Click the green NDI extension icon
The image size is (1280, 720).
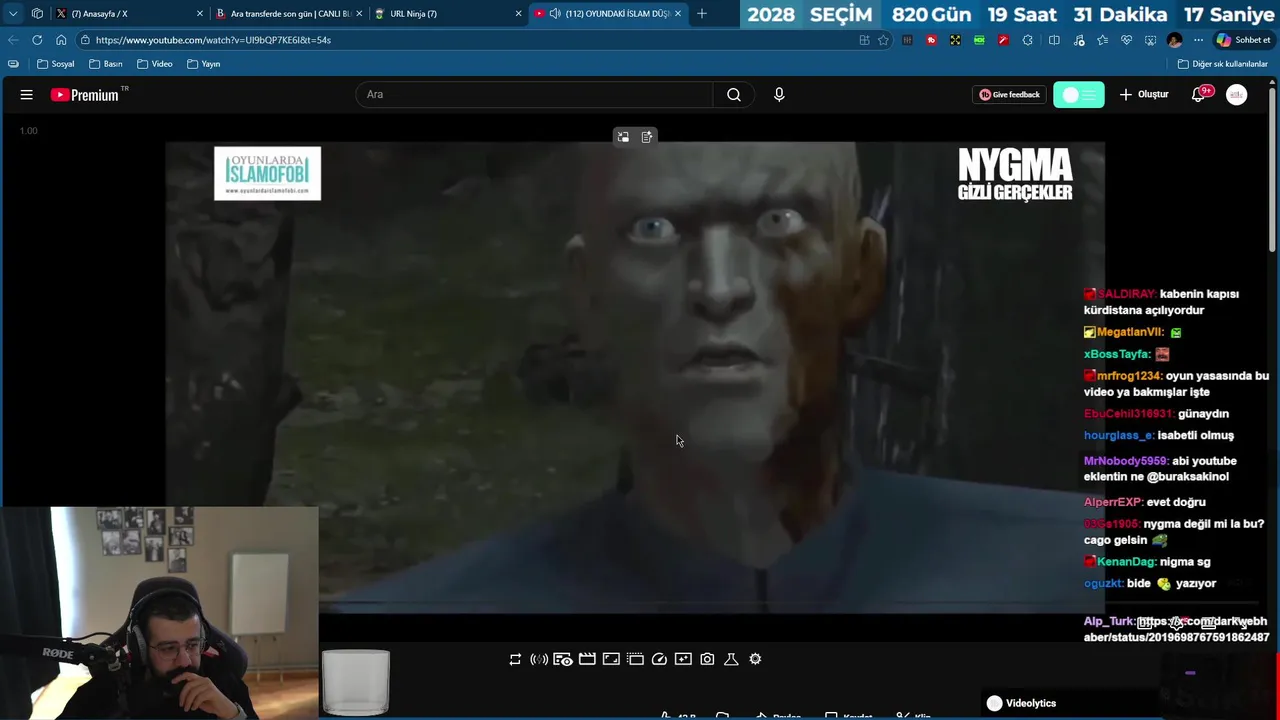point(979,40)
